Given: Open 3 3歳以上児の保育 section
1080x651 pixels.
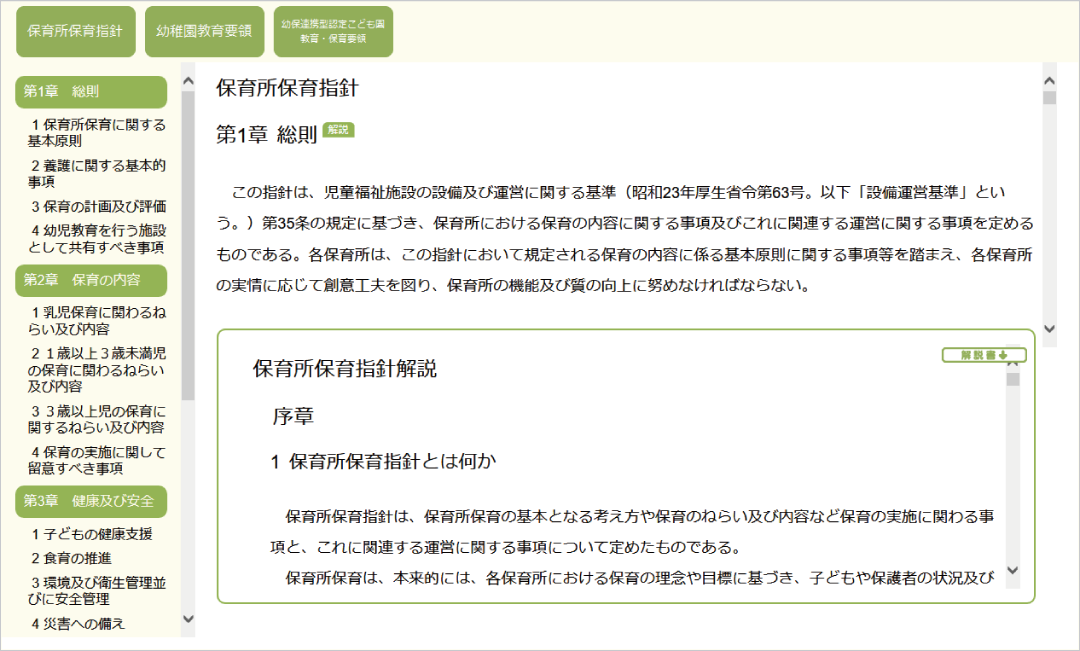Looking at the screenshot, I should 97,420.
